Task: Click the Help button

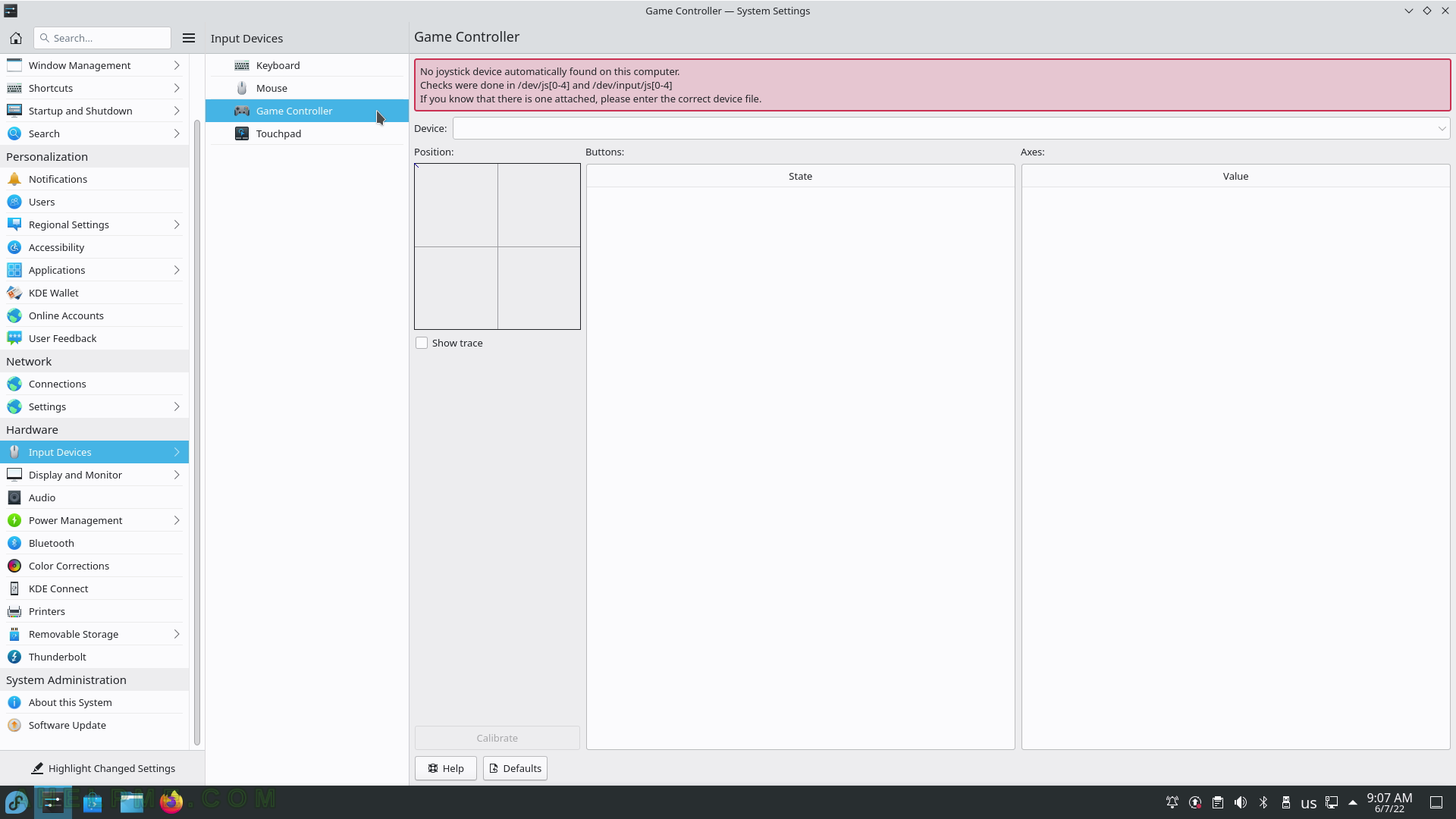Action: [446, 768]
